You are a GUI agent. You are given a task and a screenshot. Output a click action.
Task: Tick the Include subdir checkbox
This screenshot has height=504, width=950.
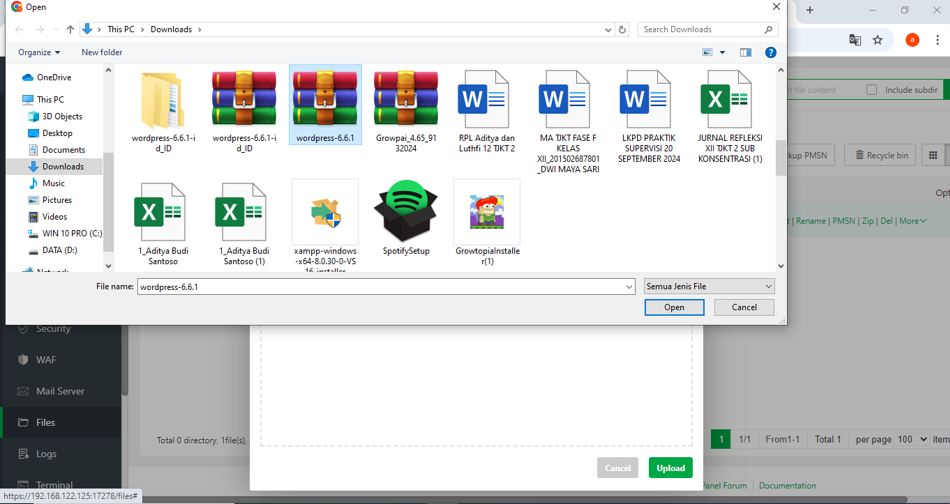tap(871, 90)
